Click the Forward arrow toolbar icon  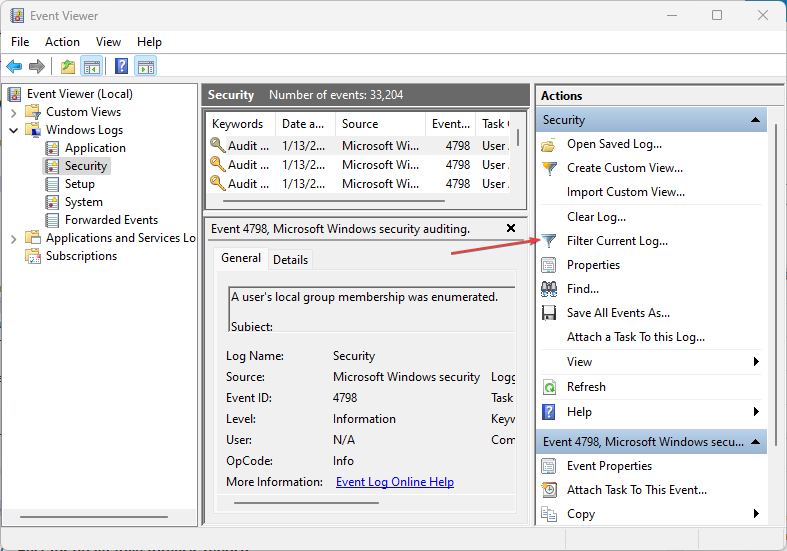point(37,66)
